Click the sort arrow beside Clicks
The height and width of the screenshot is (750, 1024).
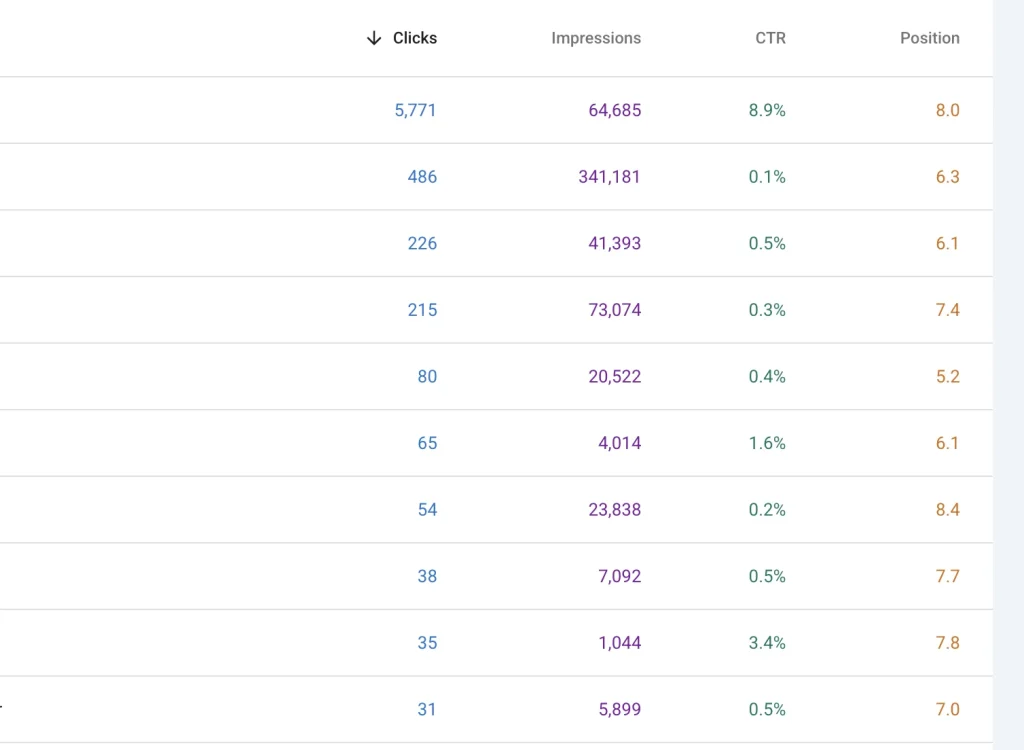[x=374, y=38]
